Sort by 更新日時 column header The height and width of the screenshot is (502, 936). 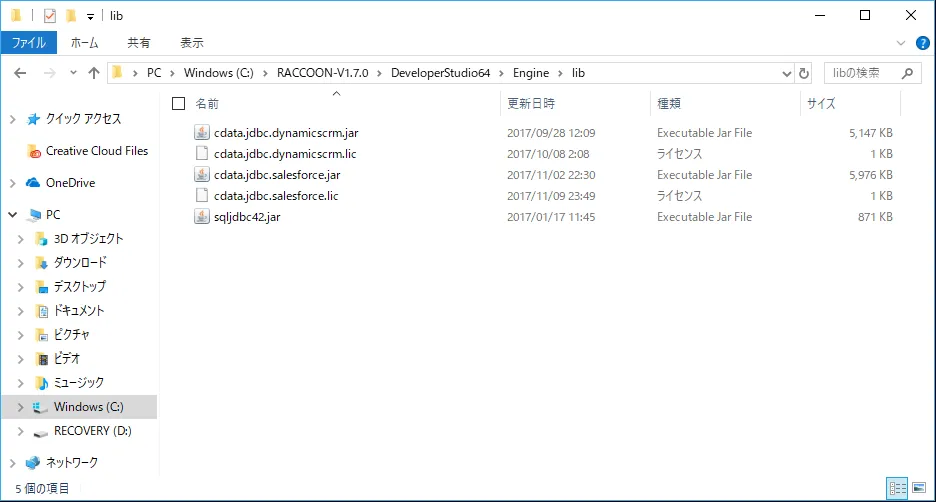point(531,103)
